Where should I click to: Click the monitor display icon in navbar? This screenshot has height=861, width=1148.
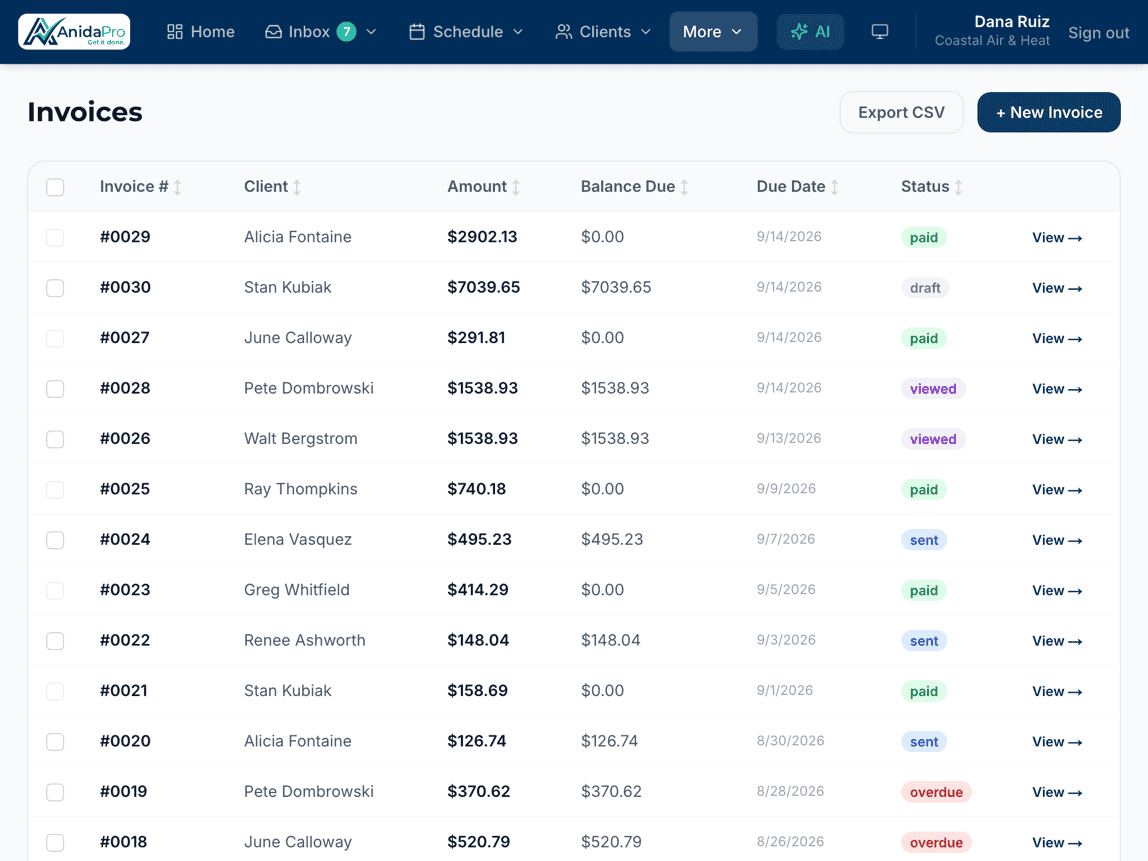coord(880,31)
